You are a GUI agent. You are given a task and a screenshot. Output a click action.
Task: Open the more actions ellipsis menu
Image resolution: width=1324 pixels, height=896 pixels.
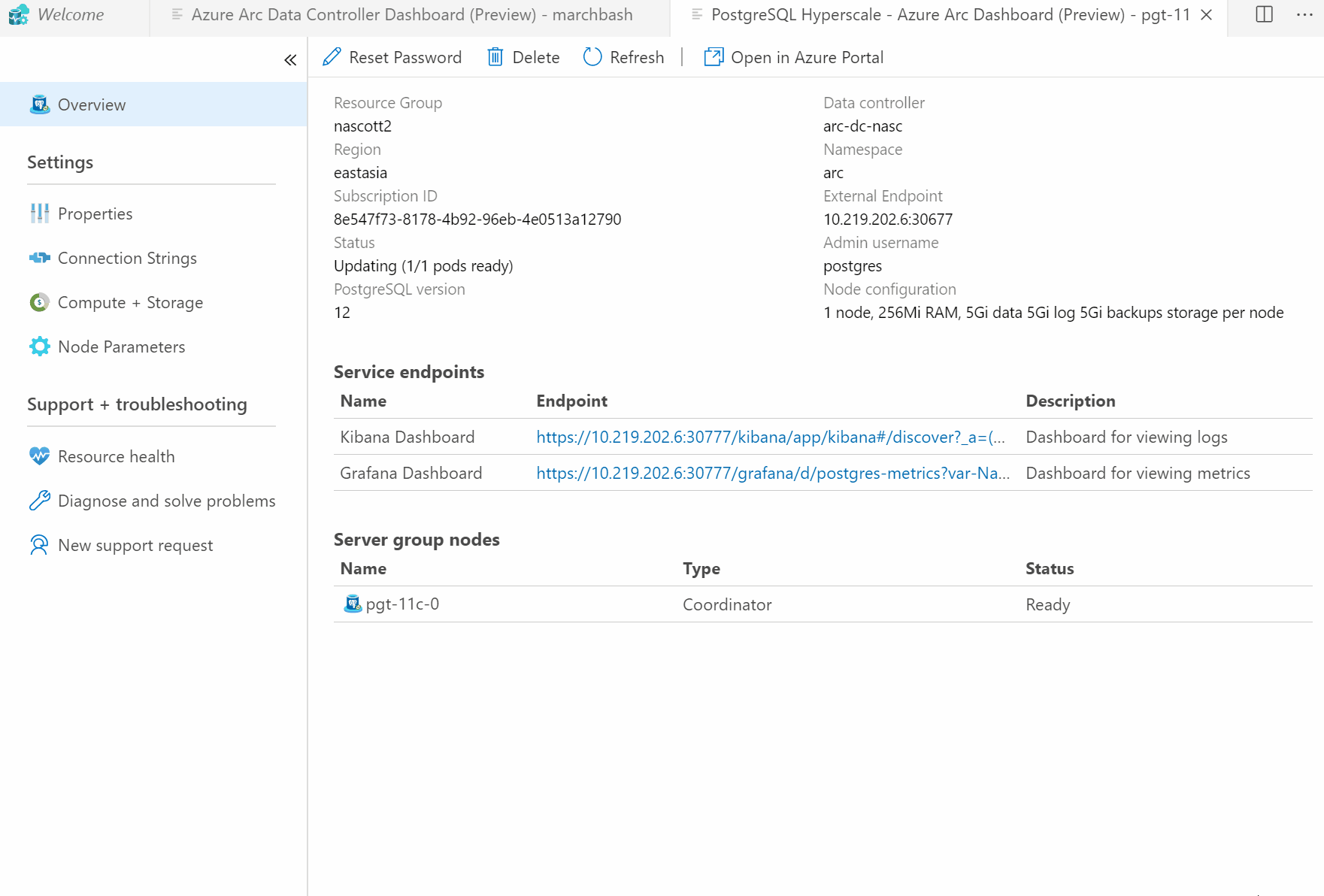click(x=1306, y=14)
